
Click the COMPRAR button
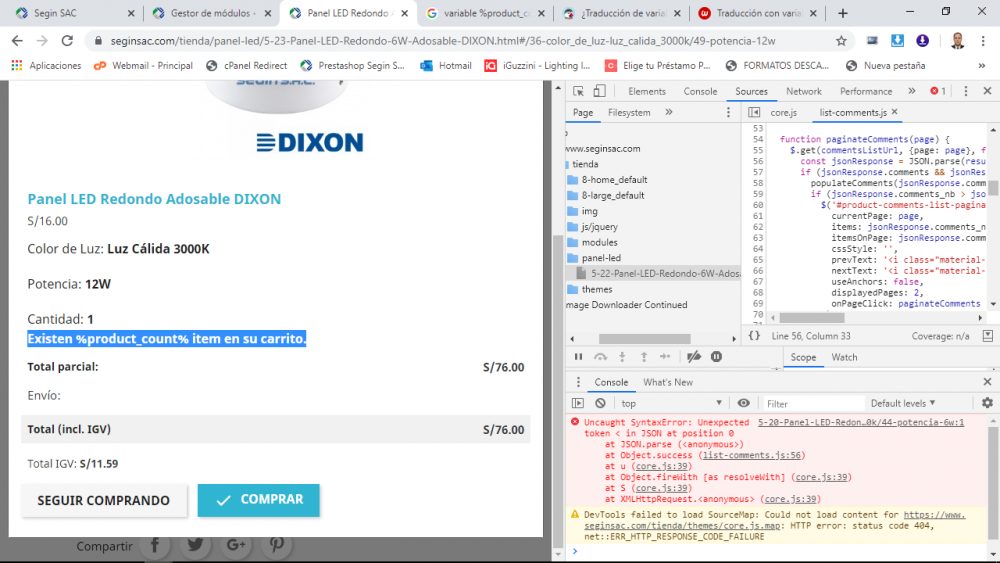click(x=258, y=500)
